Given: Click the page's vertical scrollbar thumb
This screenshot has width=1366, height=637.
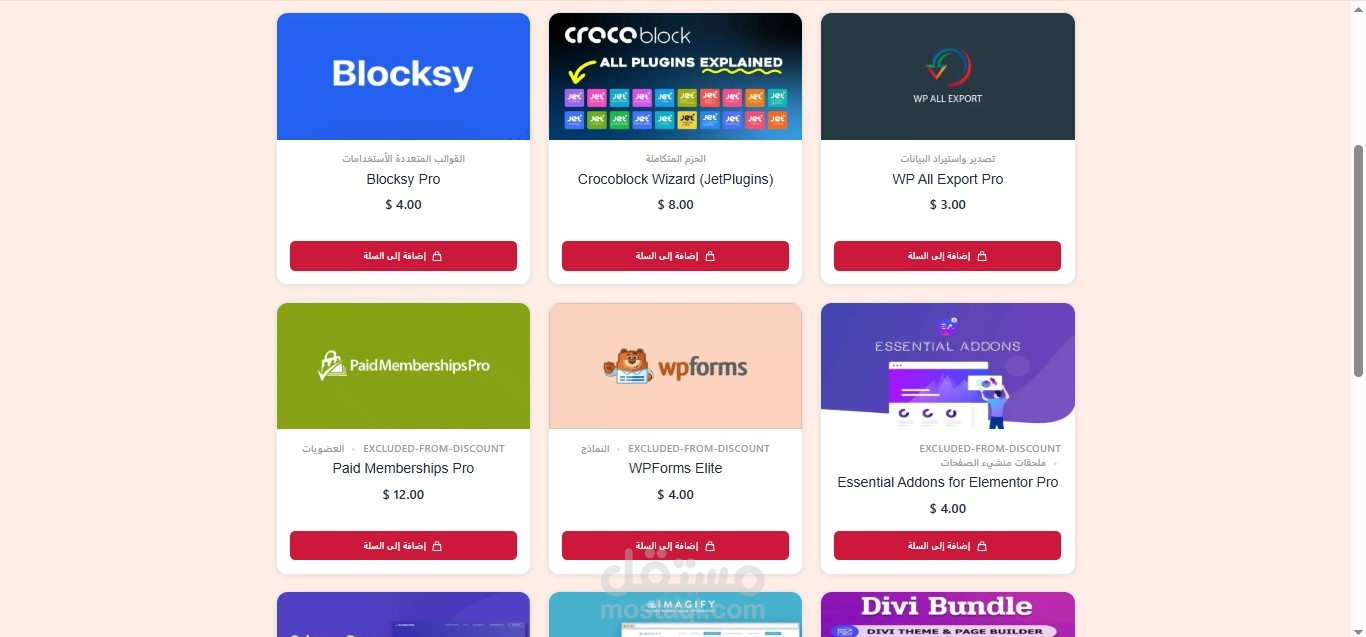Looking at the screenshot, I should pyautogui.click(x=1358, y=261).
